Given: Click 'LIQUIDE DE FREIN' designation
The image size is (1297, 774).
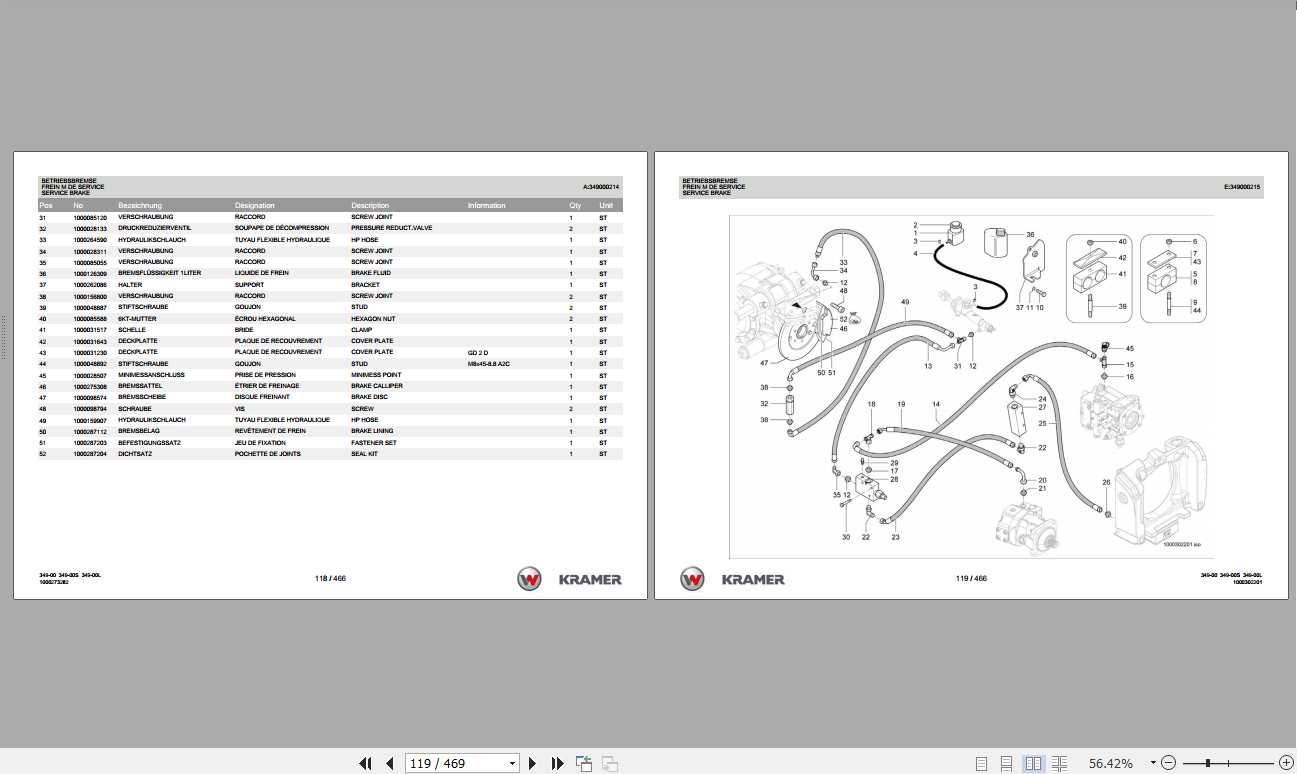Looking at the screenshot, I should [263, 273].
